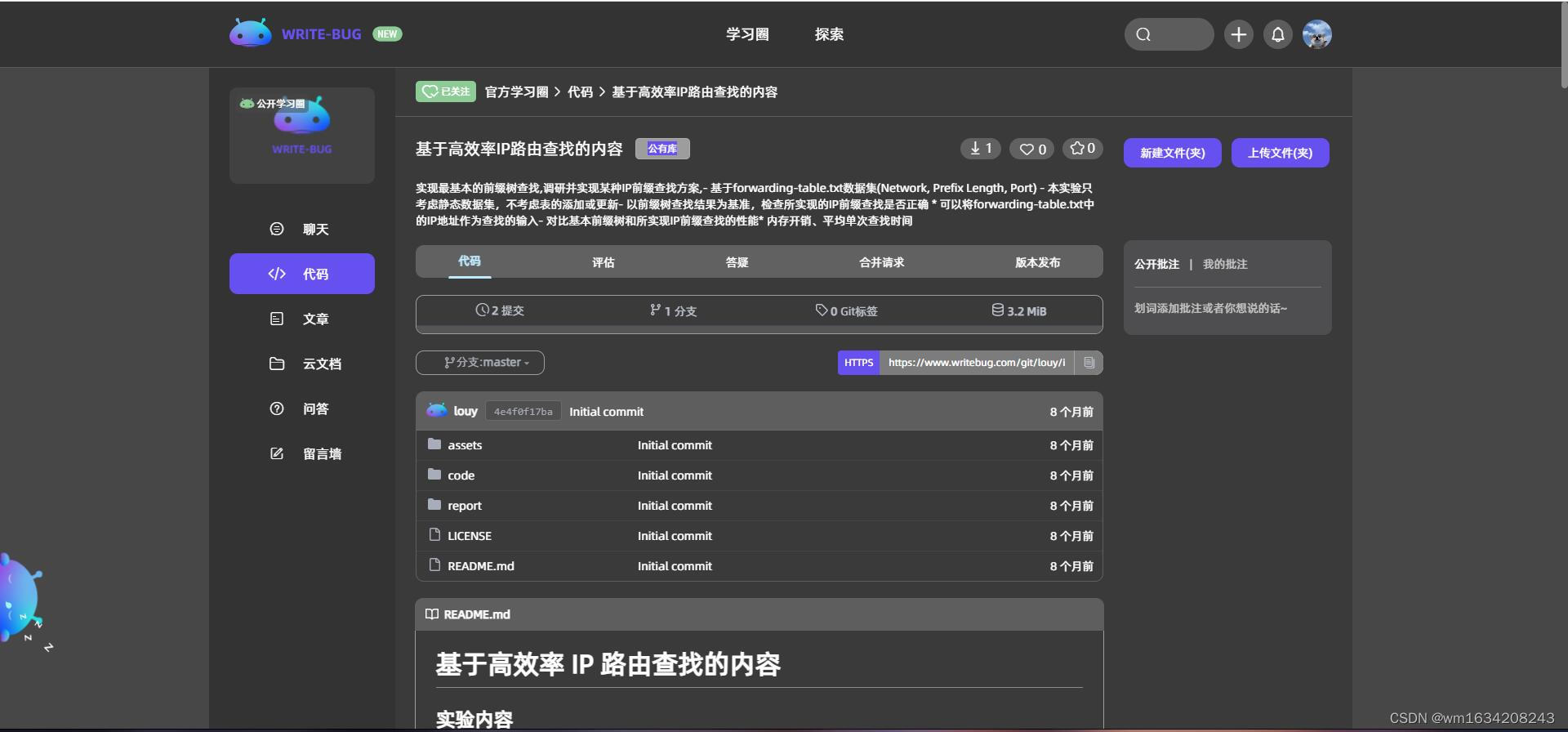
Task: Star the repository with star icon
Action: (x=1083, y=149)
